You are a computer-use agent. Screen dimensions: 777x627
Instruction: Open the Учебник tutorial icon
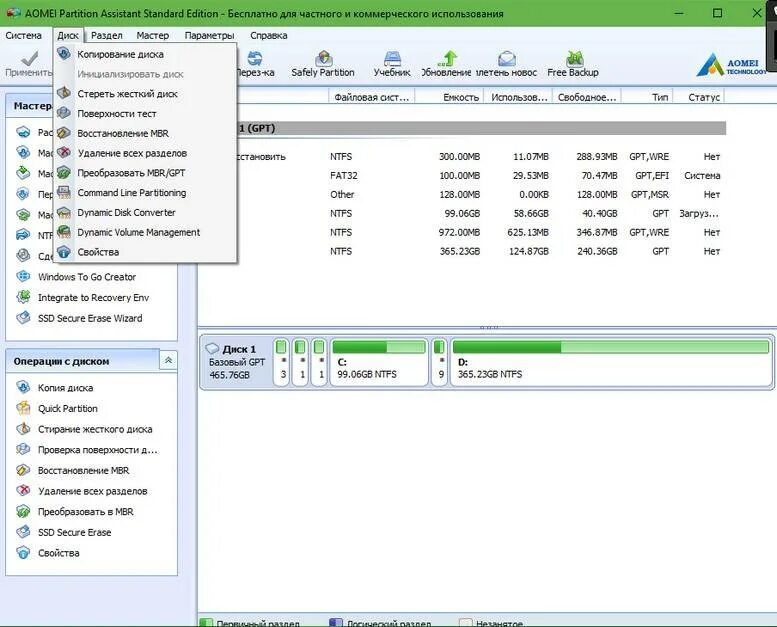click(392, 58)
